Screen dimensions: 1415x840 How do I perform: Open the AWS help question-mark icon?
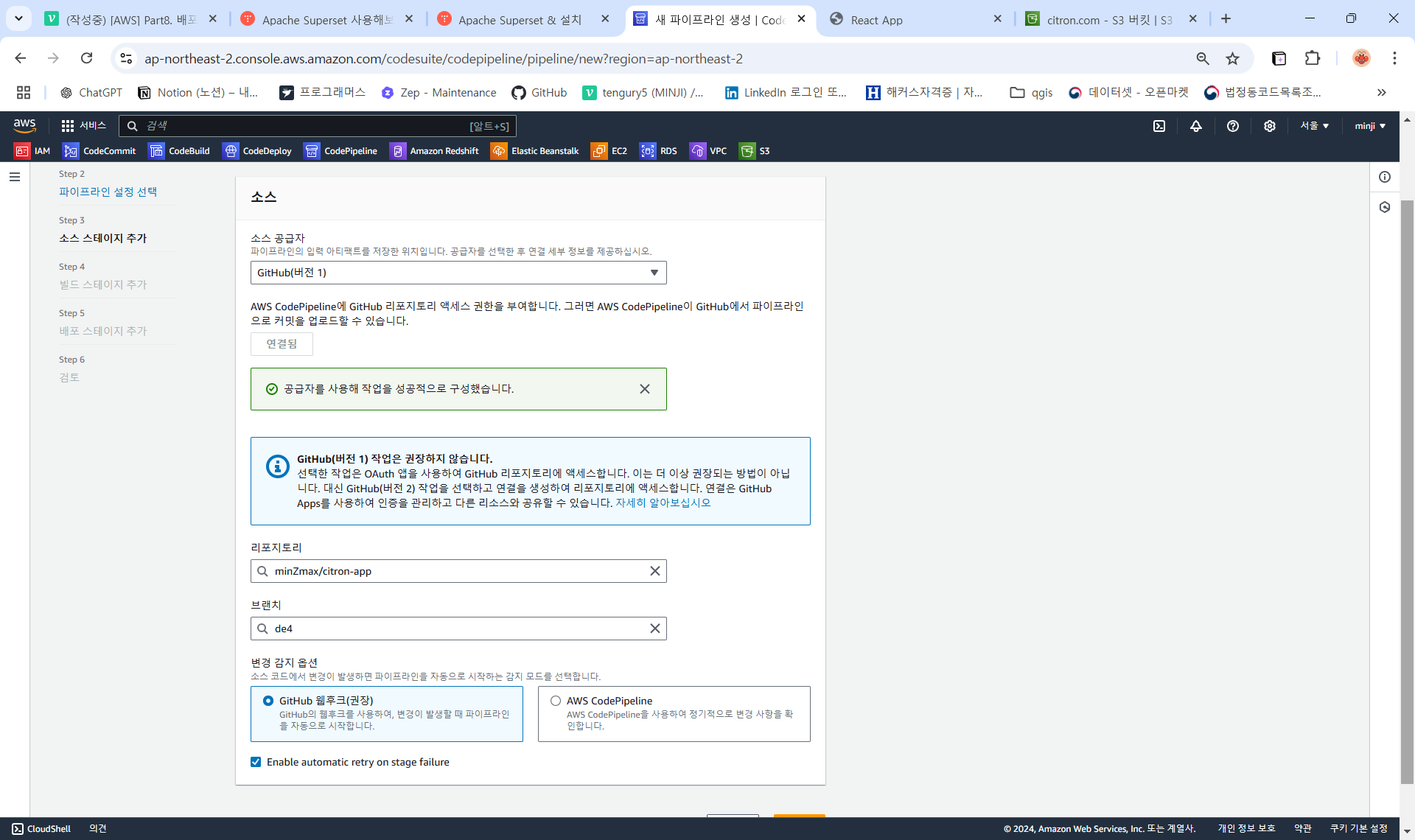(1233, 126)
